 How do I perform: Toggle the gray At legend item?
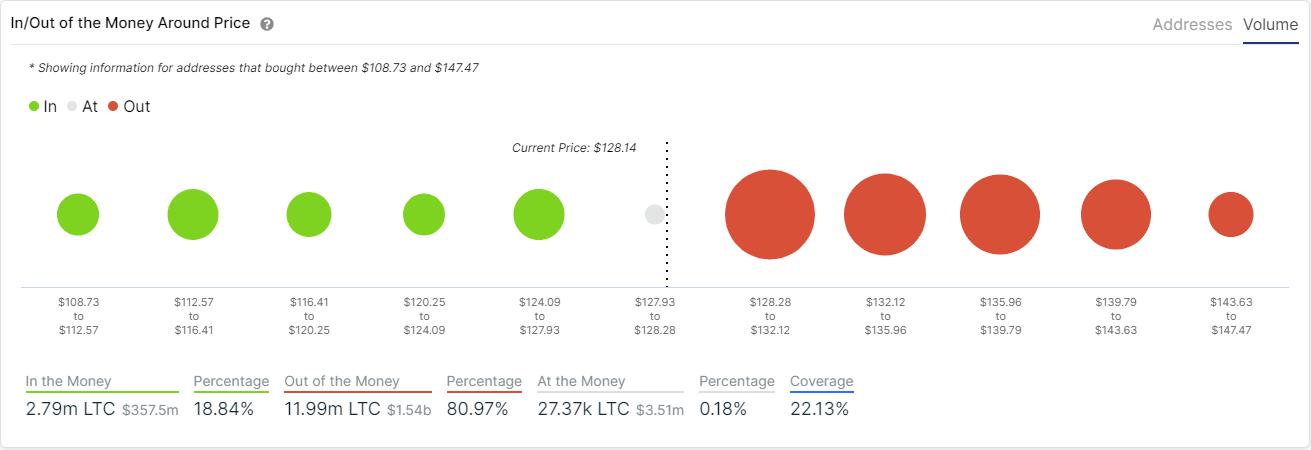82,106
